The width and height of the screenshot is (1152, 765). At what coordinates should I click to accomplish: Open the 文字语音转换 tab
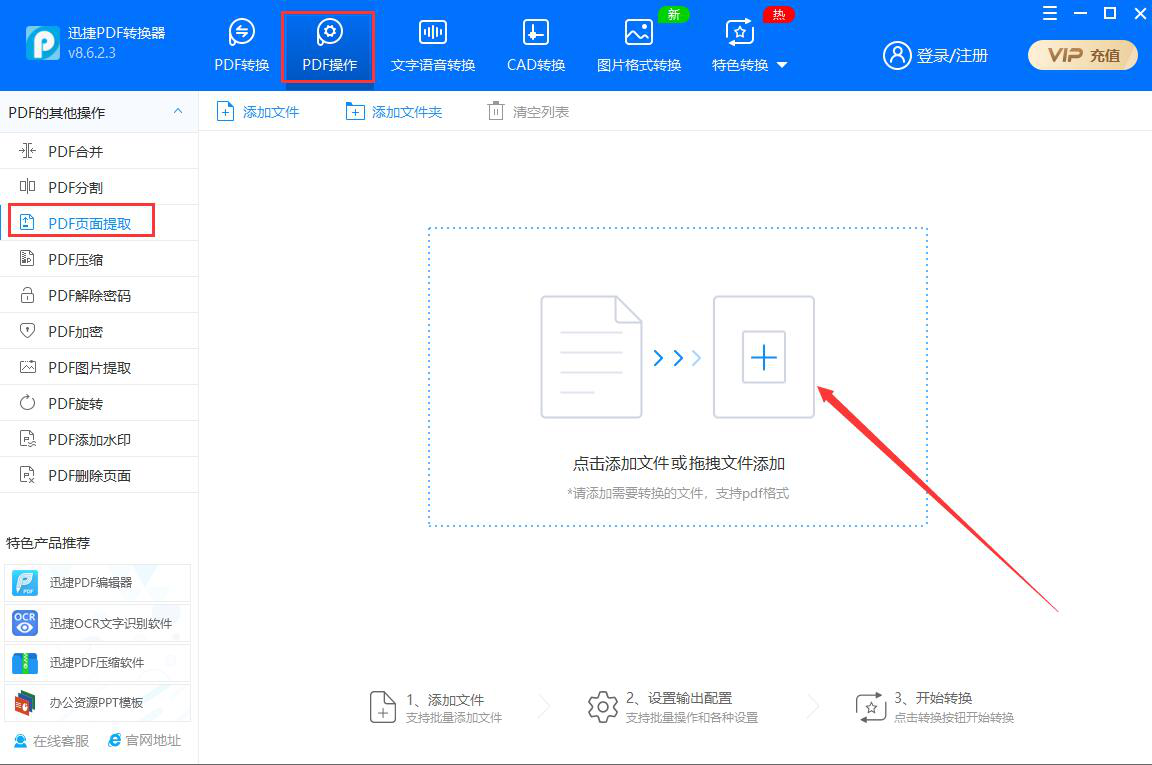[433, 46]
